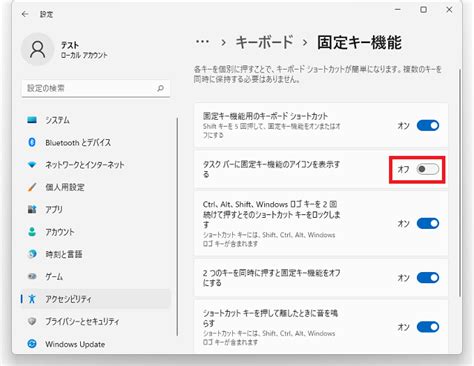Open ネットワークとインターネット category
Screen dimensions: 474x366
[x=96, y=165]
